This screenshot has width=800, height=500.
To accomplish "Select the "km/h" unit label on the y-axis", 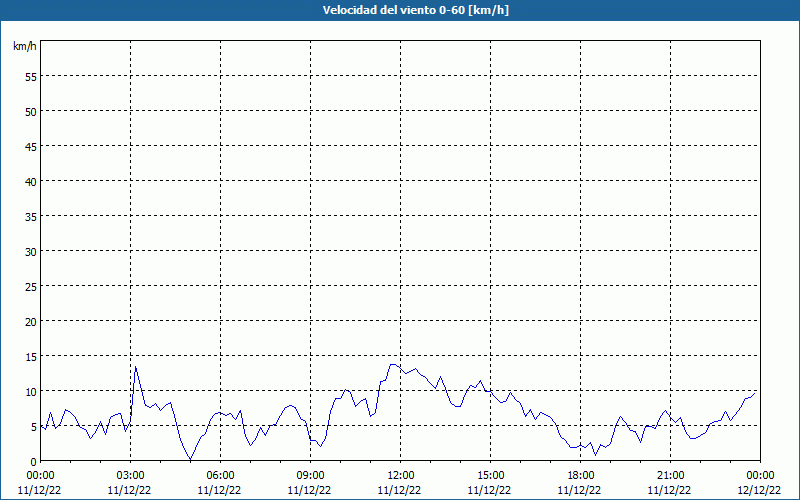I will click(24, 46).
